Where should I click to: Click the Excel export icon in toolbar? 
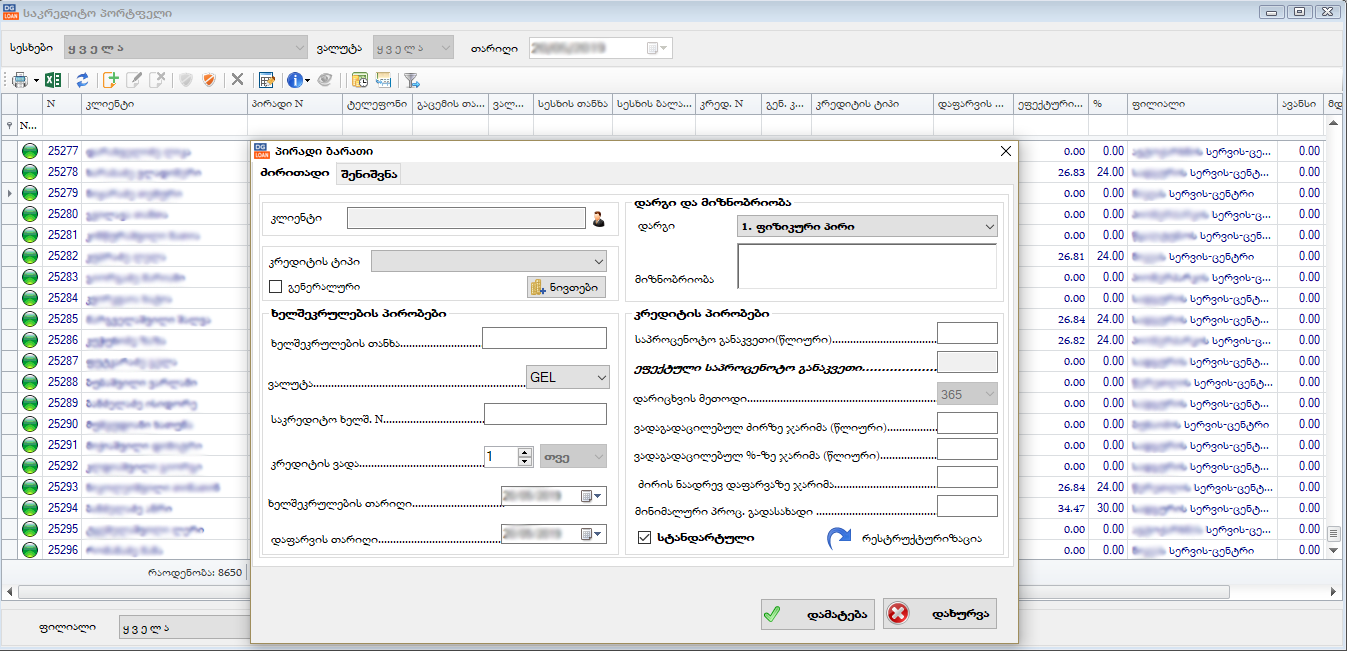[x=54, y=80]
